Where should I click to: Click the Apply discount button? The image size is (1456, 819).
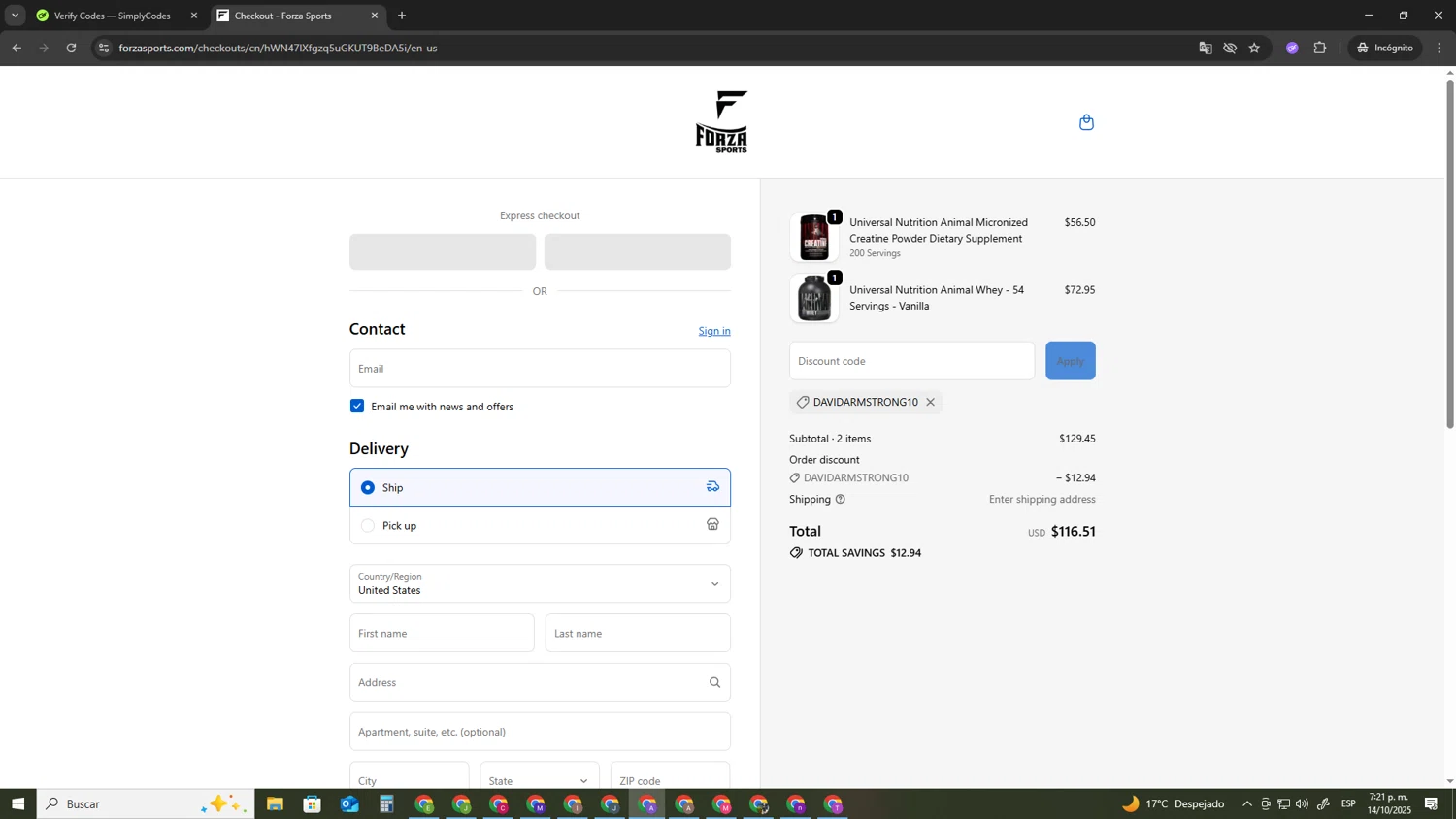tap(1070, 361)
